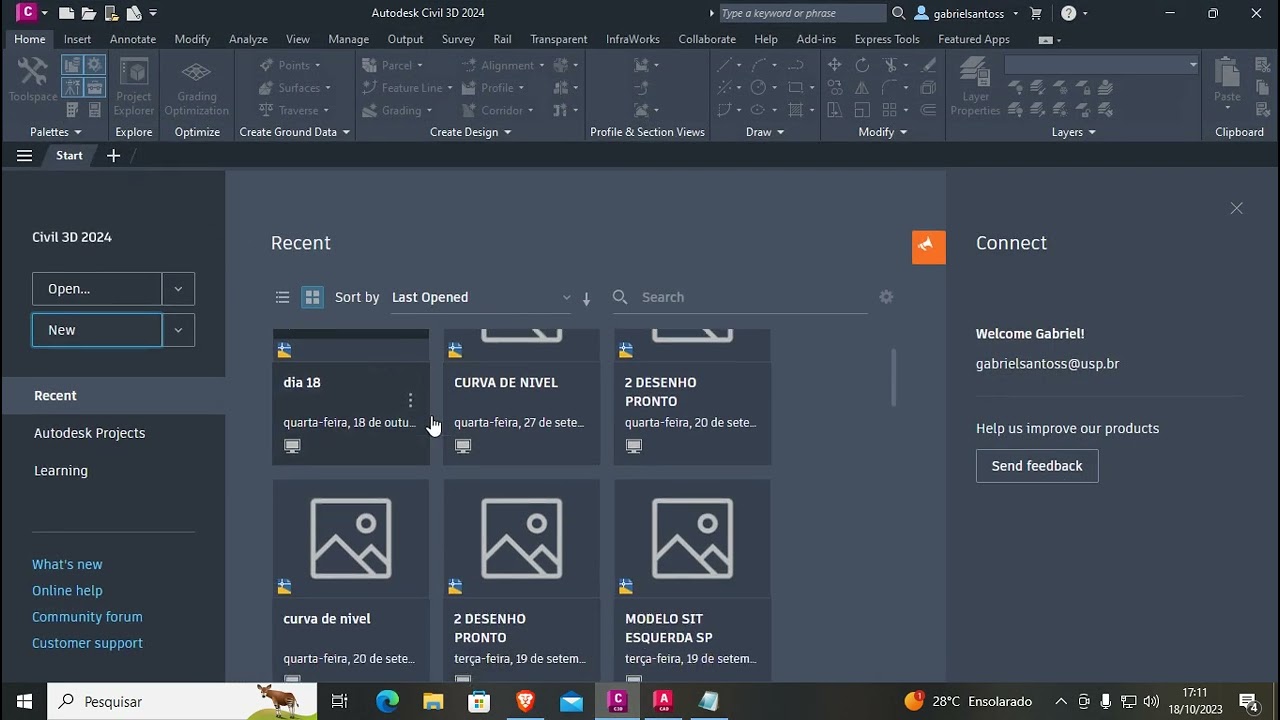Select the Line tool in Draw panel

[x=724, y=65]
